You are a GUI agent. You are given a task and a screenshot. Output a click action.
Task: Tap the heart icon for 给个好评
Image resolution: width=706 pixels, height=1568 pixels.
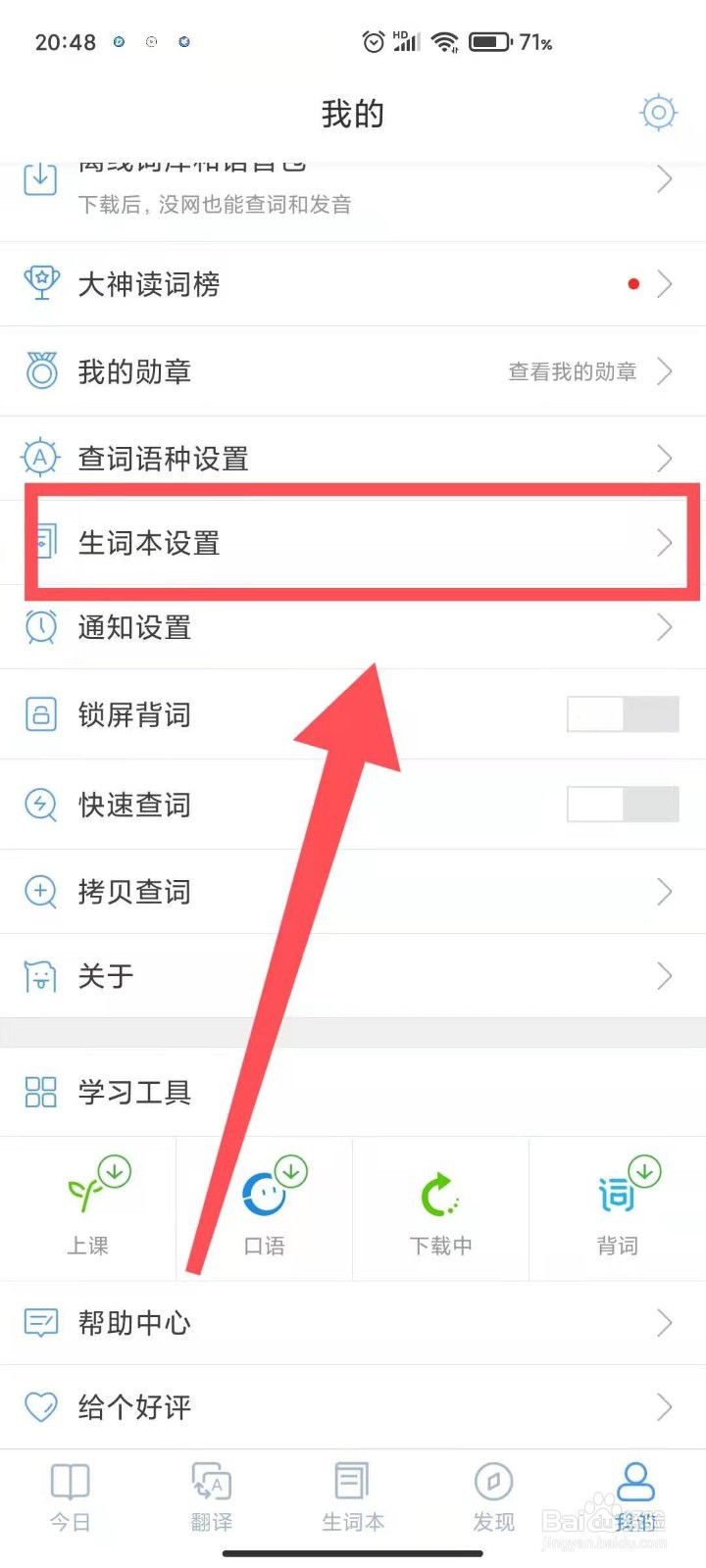(41, 1407)
